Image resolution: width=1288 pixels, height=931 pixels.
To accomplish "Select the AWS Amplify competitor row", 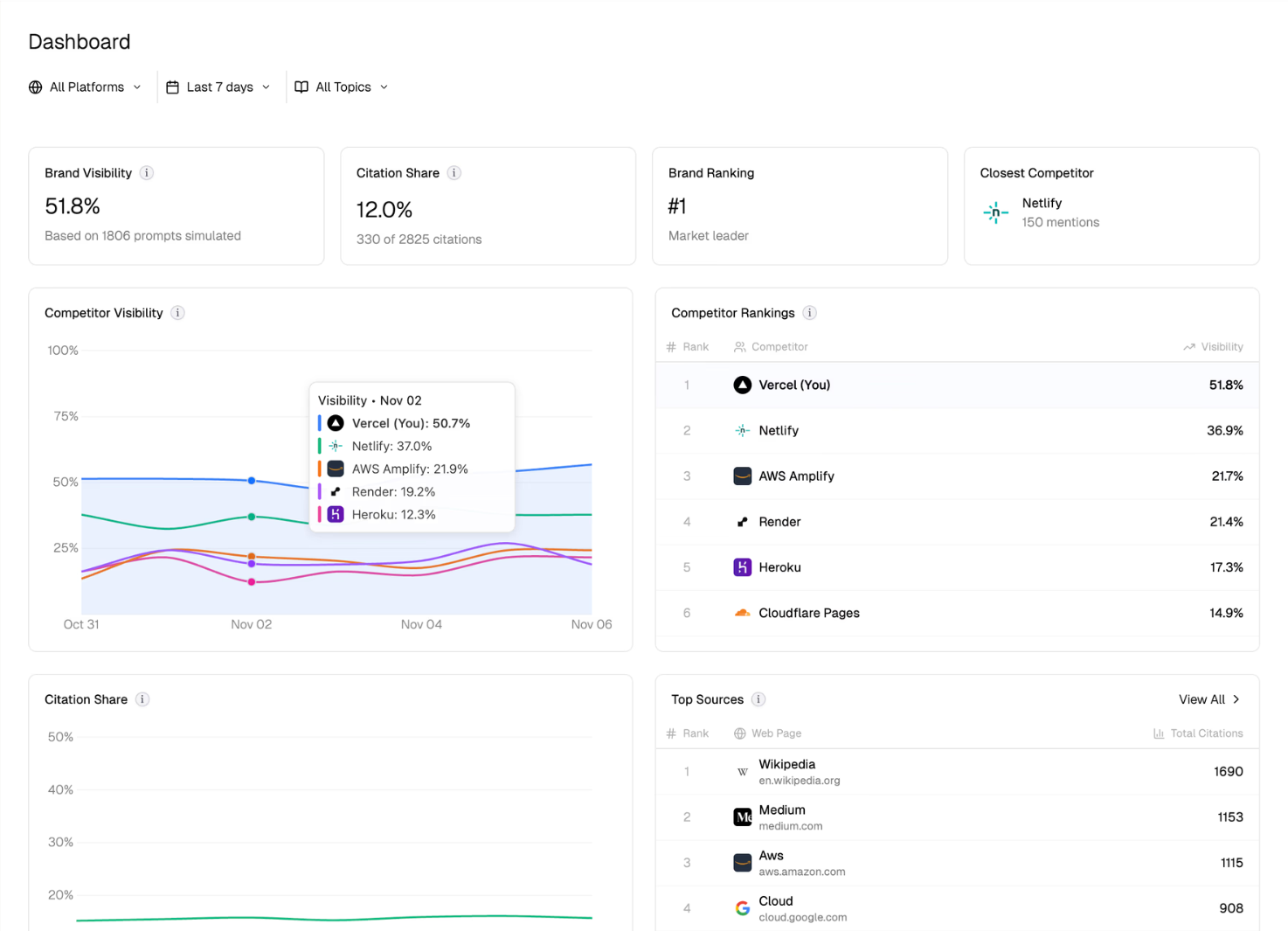I will [x=957, y=476].
